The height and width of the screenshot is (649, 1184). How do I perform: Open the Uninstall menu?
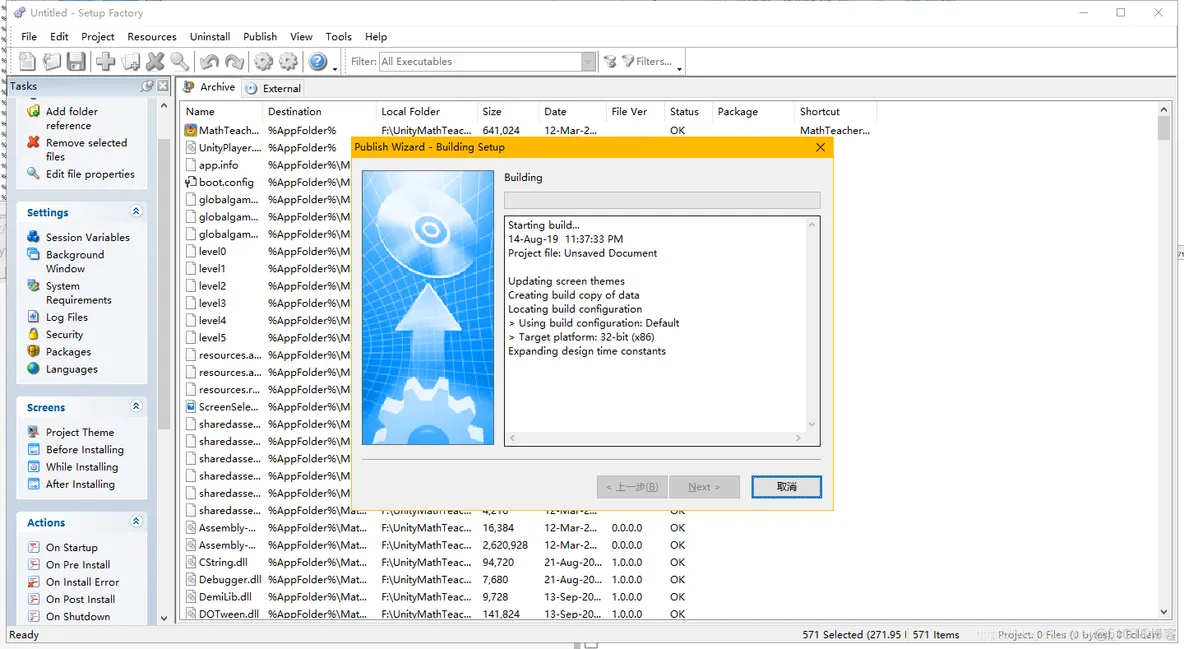click(210, 36)
